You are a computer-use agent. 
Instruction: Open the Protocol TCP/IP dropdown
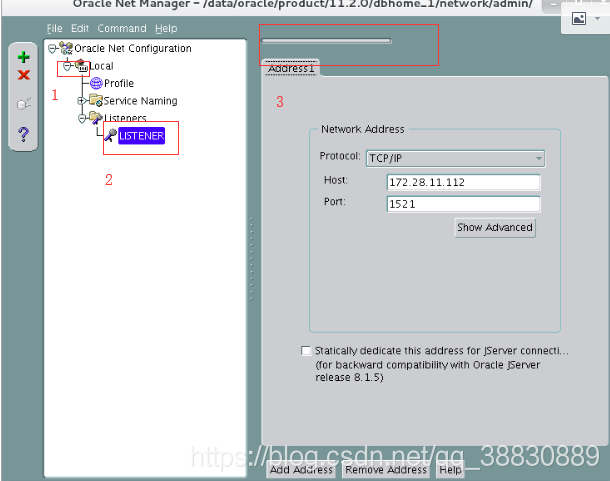(x=455, y=158)
